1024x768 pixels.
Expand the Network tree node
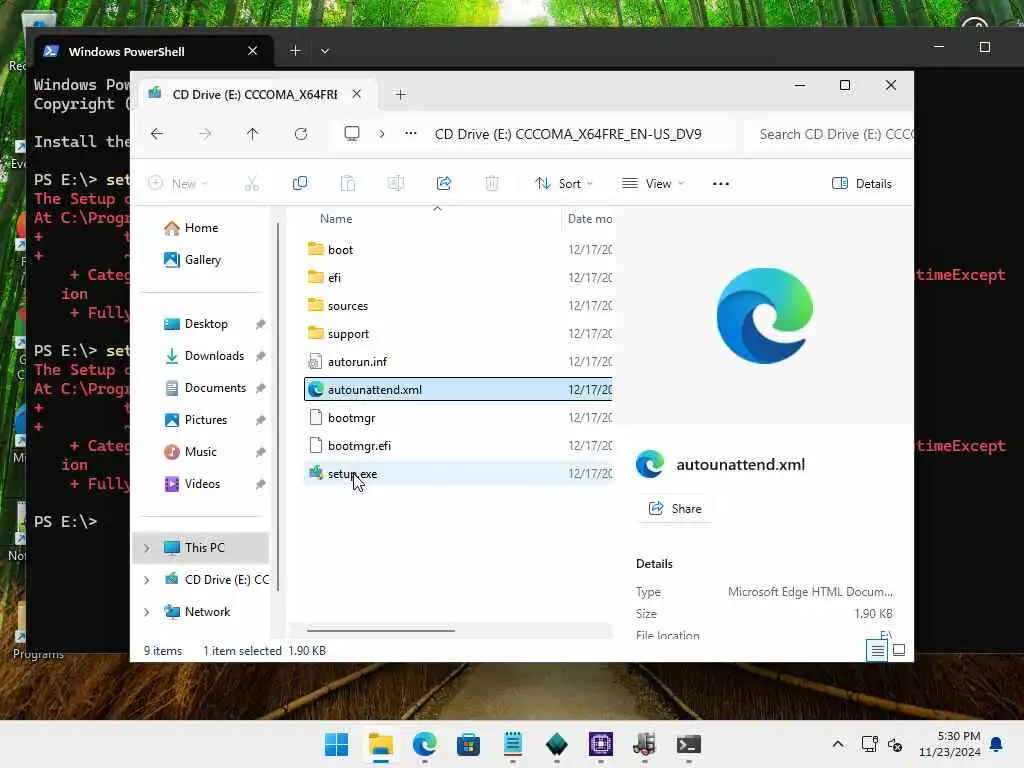(x=147, y=612)
